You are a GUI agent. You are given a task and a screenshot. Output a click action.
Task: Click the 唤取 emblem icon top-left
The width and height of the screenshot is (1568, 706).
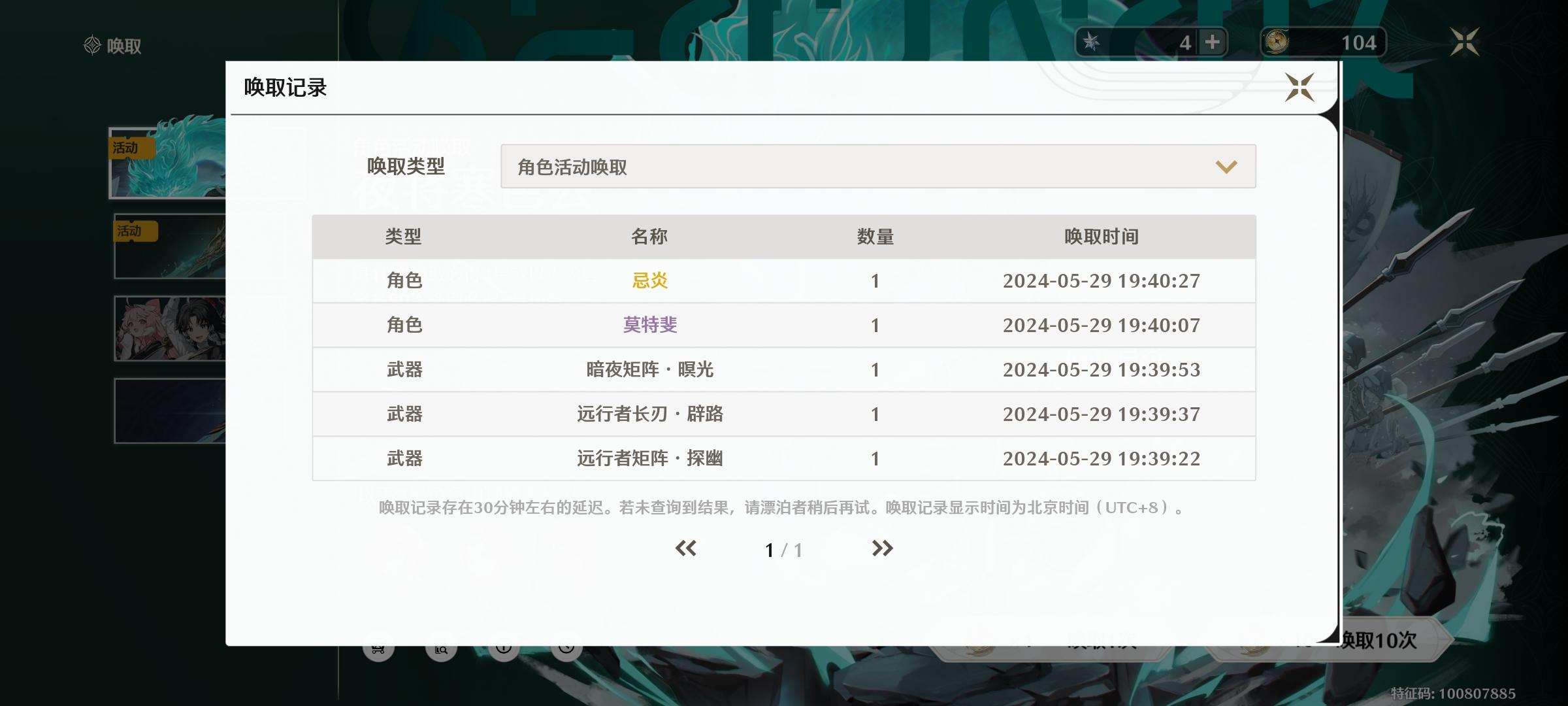(92, 46)
